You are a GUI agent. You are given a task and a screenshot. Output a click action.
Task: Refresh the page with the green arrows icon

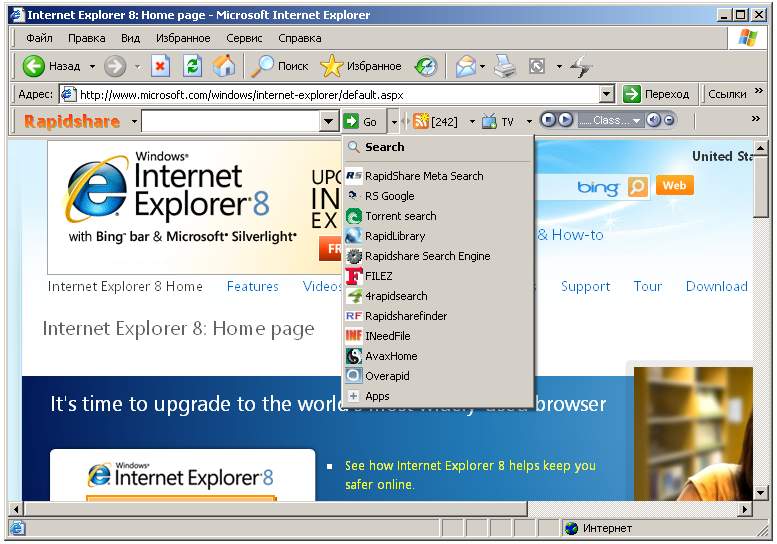(x=192, y=66)
